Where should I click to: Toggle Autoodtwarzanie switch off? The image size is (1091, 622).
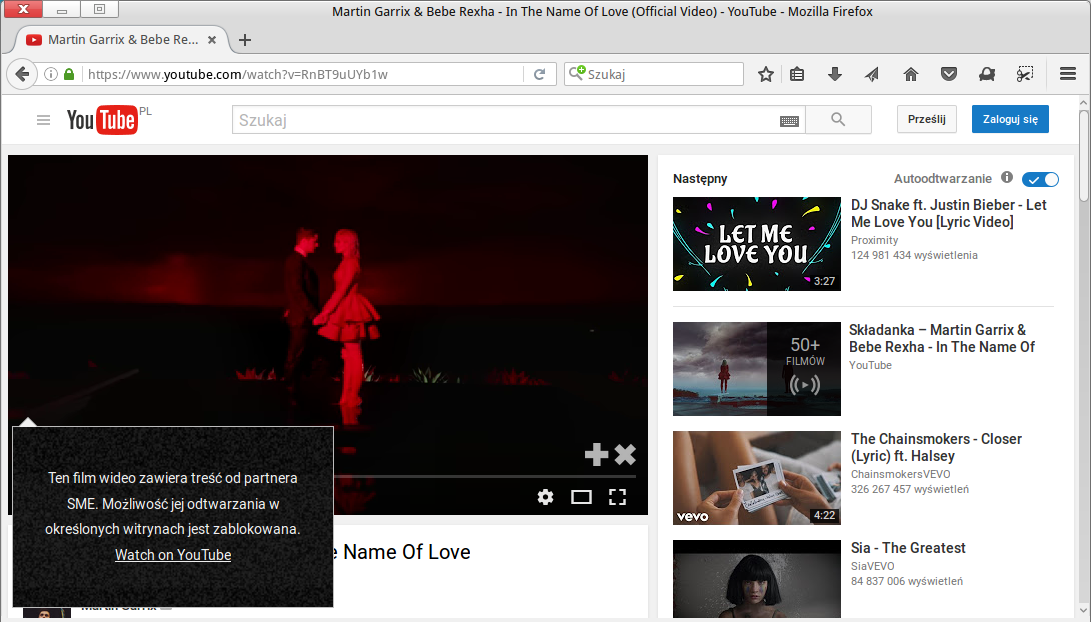pos(1040,180)
